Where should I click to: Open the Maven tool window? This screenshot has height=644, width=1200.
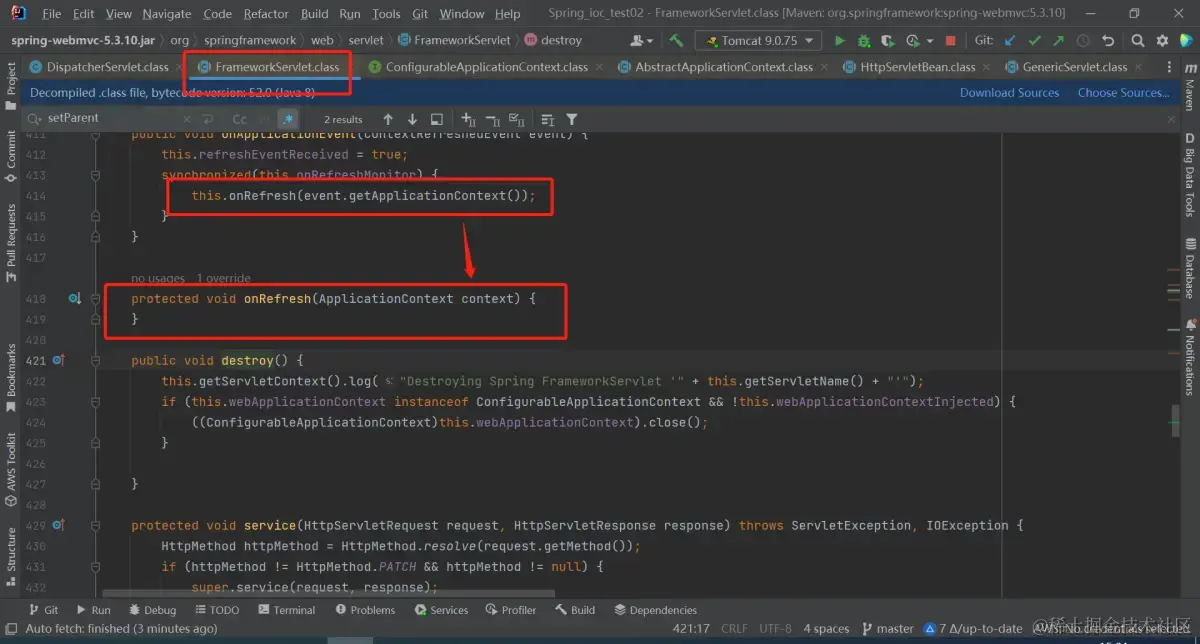(1190, 88)
